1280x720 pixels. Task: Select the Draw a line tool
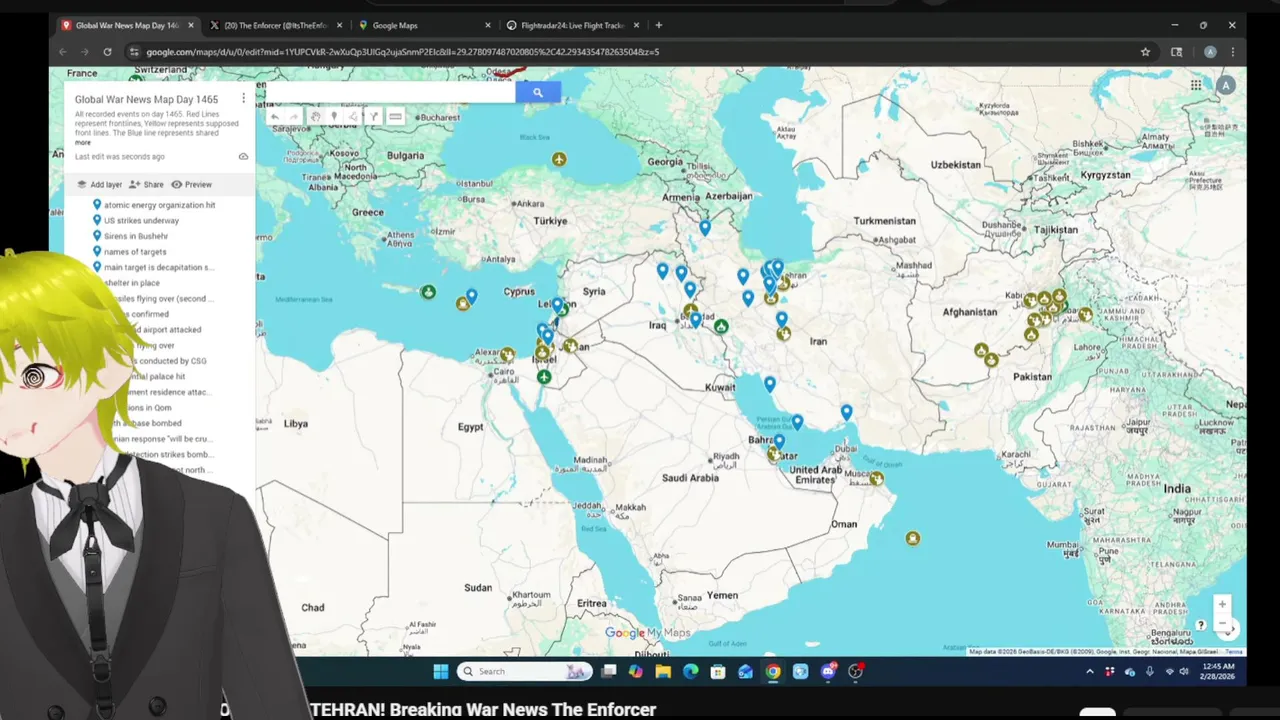click(x=354, y=117)
